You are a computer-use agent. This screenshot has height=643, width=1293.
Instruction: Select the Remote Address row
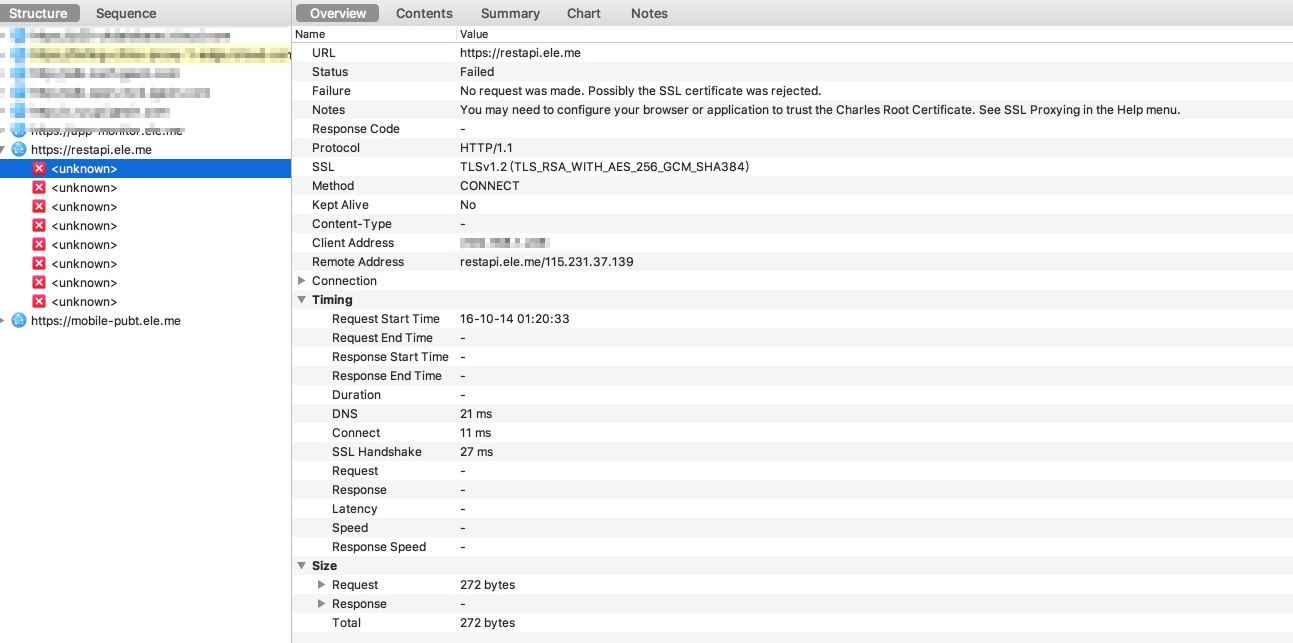[x=358, y=262]
